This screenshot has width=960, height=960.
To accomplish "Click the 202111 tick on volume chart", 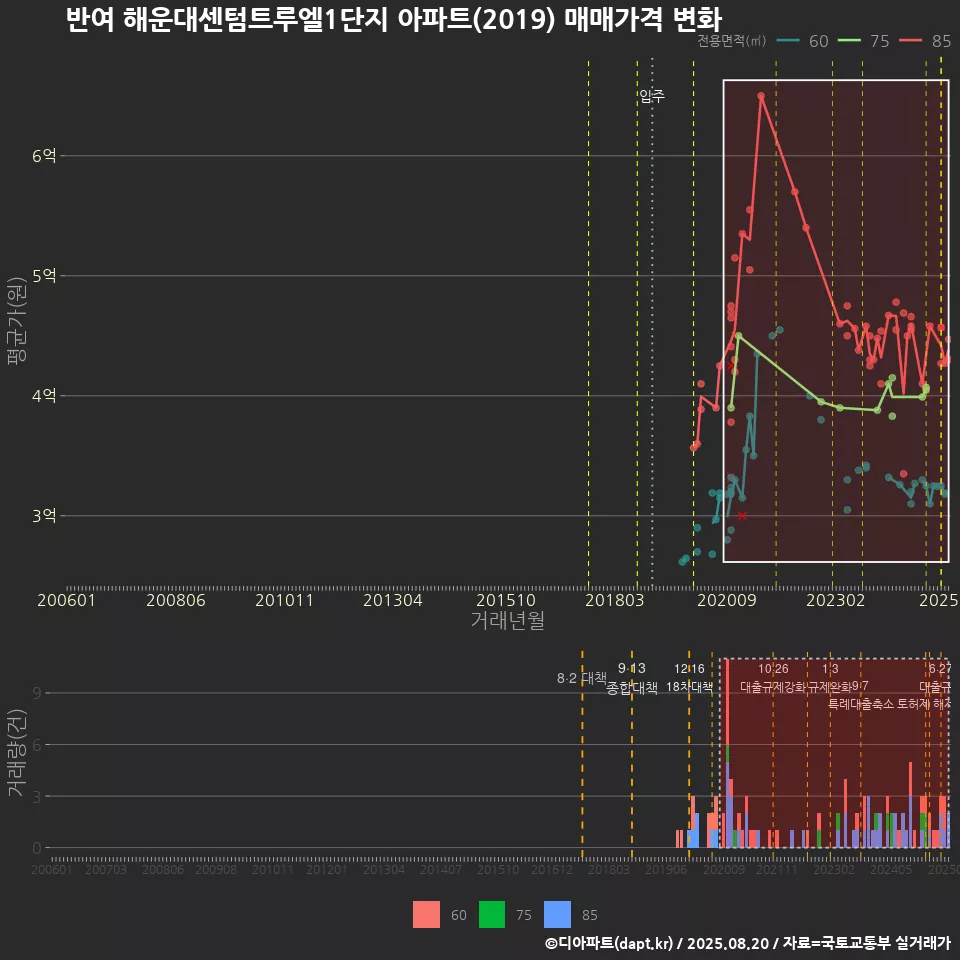I will coord(776,869).
